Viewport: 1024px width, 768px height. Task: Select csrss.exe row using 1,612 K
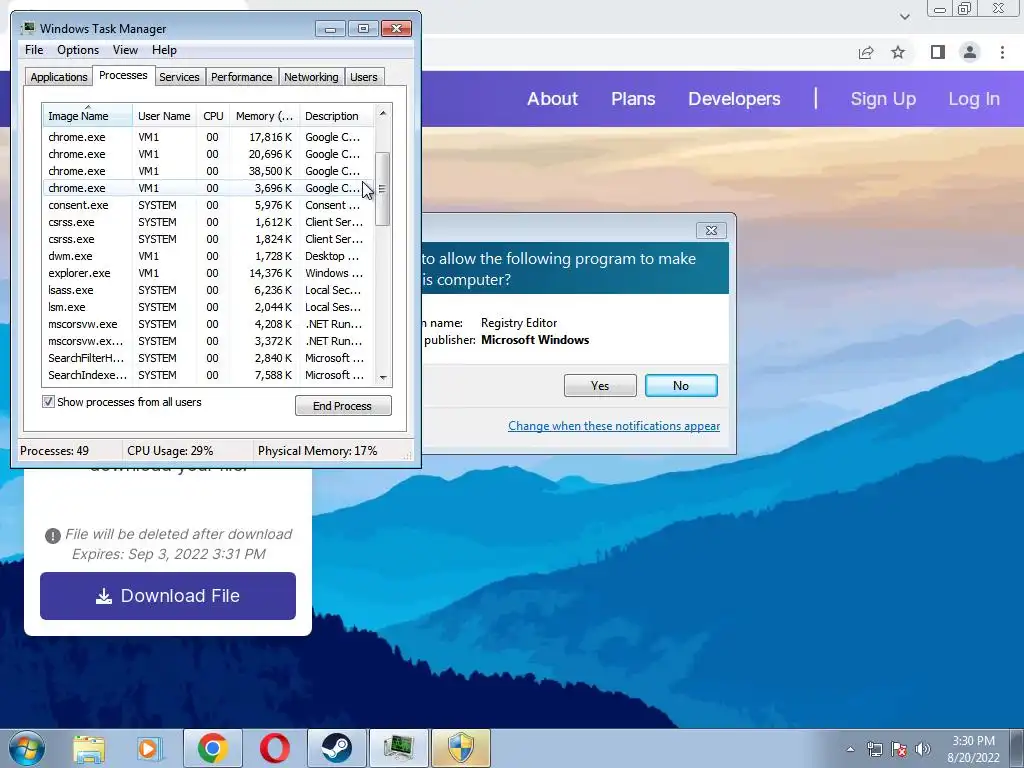tap(208, 222)
